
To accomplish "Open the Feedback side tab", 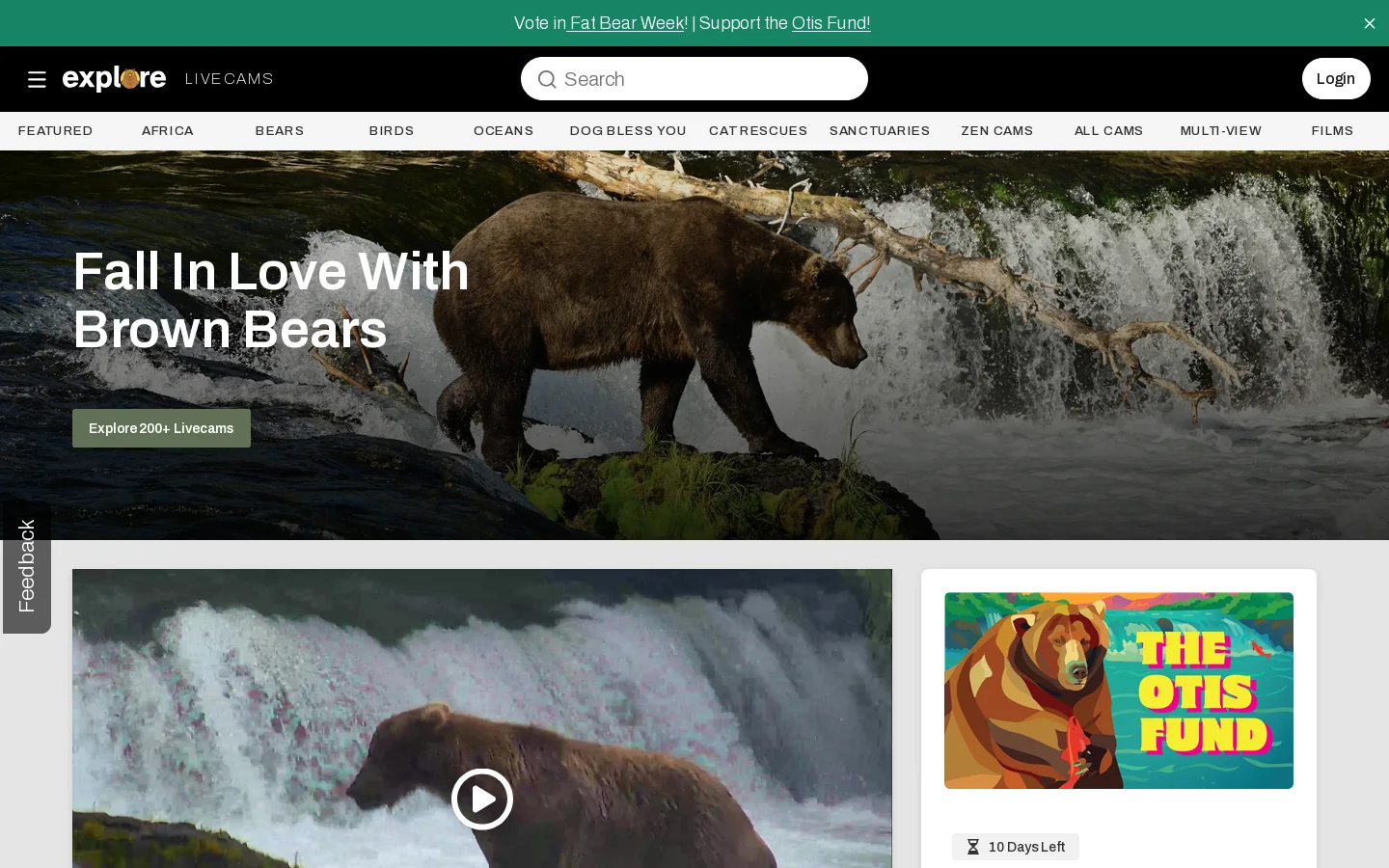I will 26,566.
